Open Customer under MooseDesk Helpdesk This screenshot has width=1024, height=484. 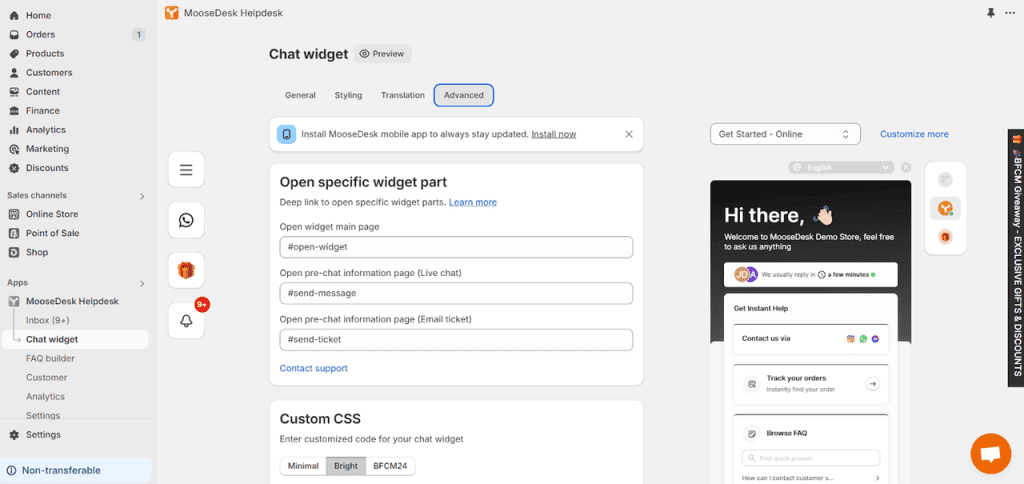46,378
